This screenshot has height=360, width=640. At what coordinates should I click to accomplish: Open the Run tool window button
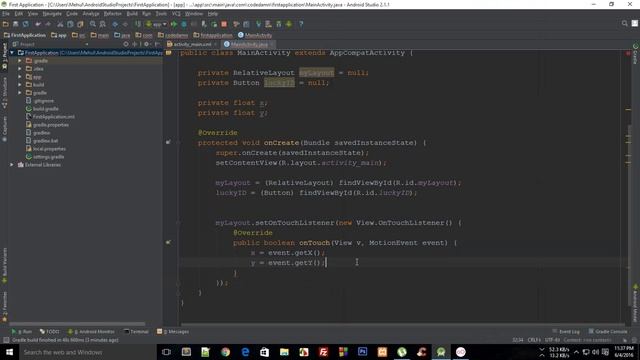pyautogui.click(x=22, y=331)
